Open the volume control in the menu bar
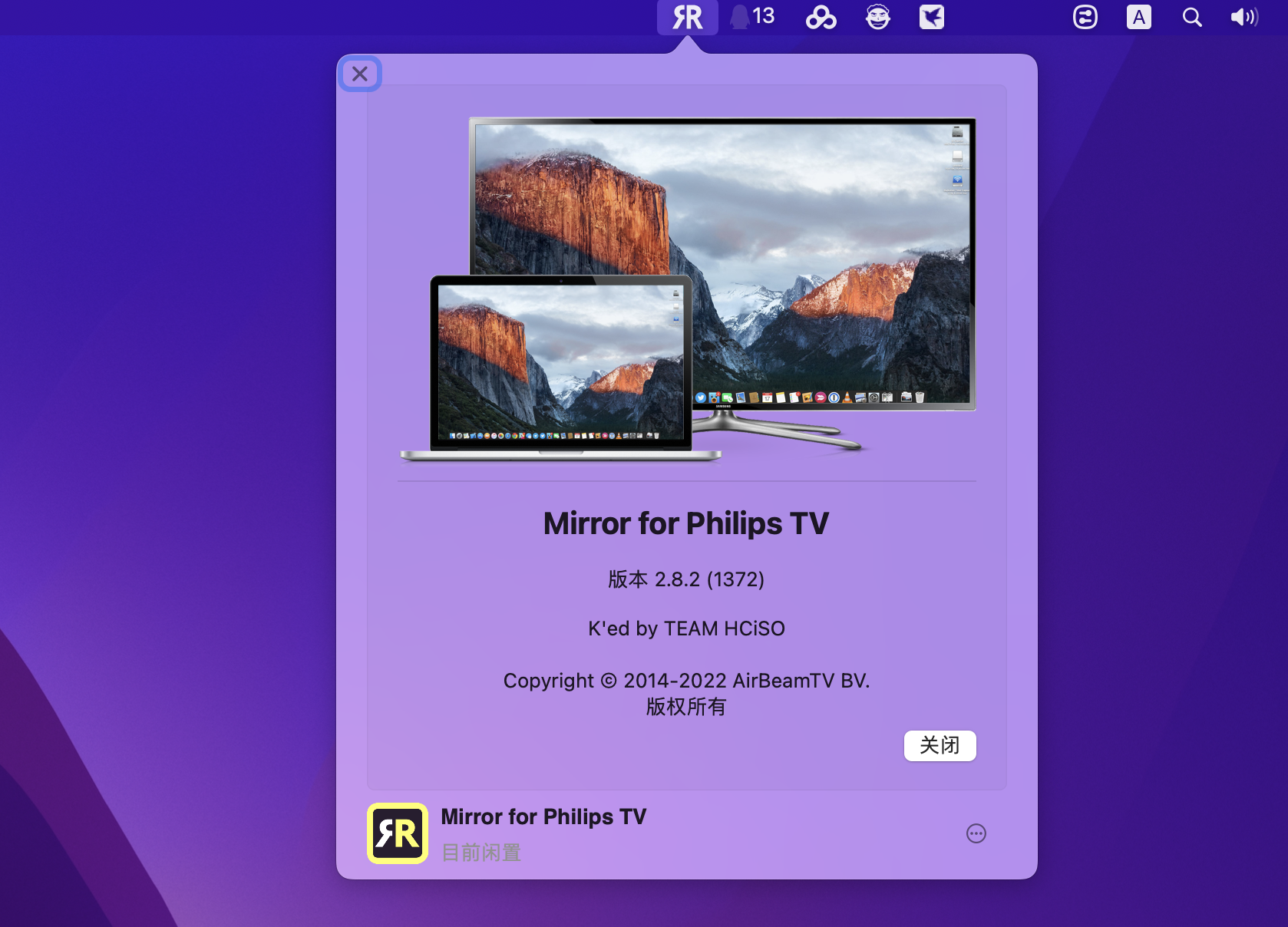Image resolution: width=1288 pixels, height=927 pixels. (1243, 17)
